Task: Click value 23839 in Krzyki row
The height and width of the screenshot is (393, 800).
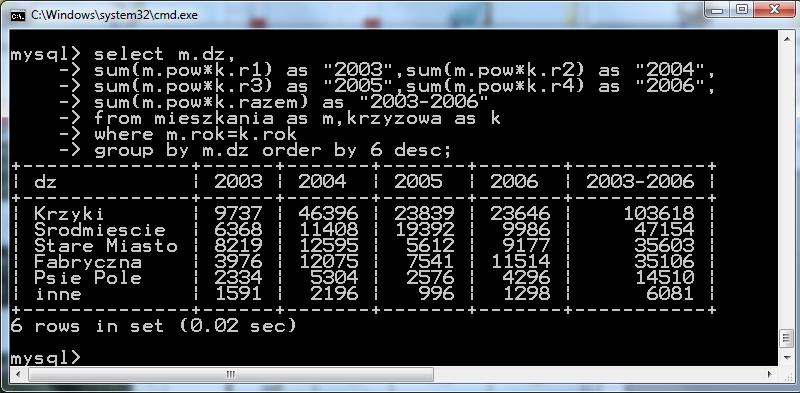Action: [x=424, y=213]
